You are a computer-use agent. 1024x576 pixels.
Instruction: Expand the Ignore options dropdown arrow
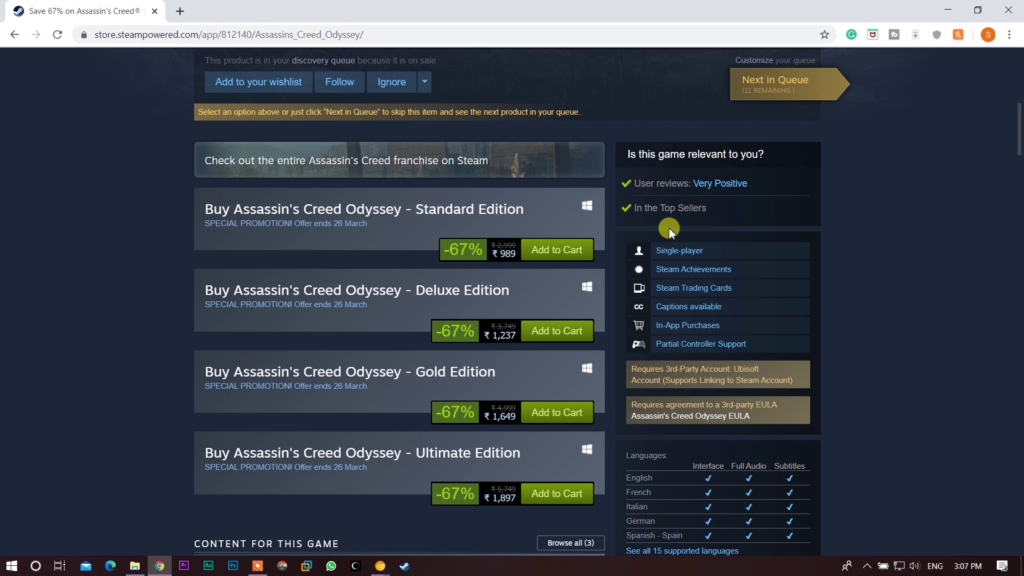point(424,82)
